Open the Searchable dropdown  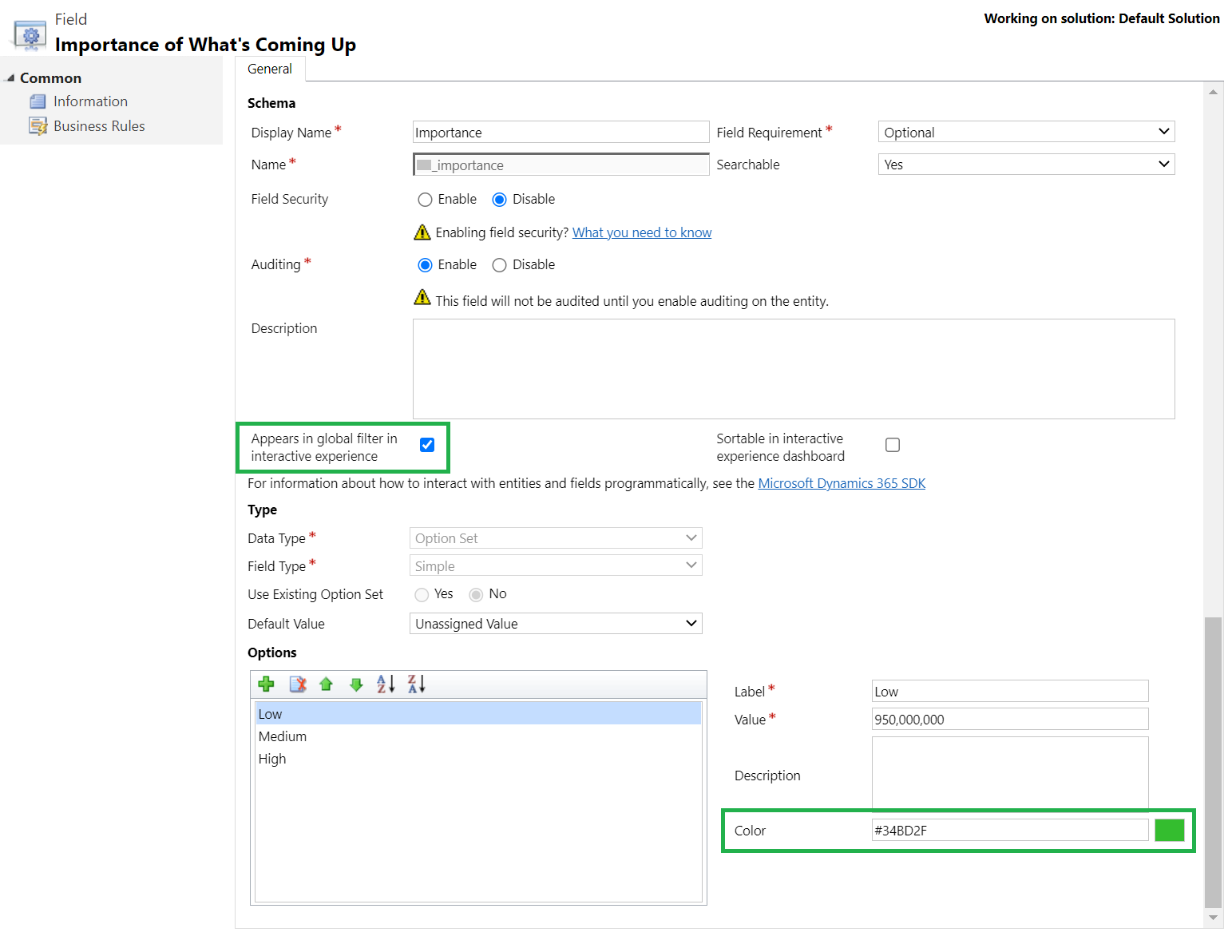click(x=1026, y=165)
